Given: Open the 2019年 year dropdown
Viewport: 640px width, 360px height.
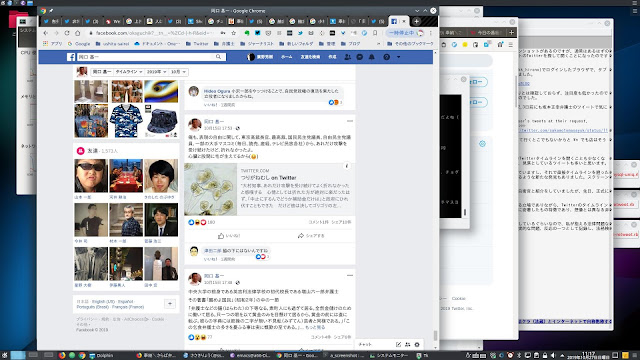Looking at the screenshot, I should click(156, 72).
